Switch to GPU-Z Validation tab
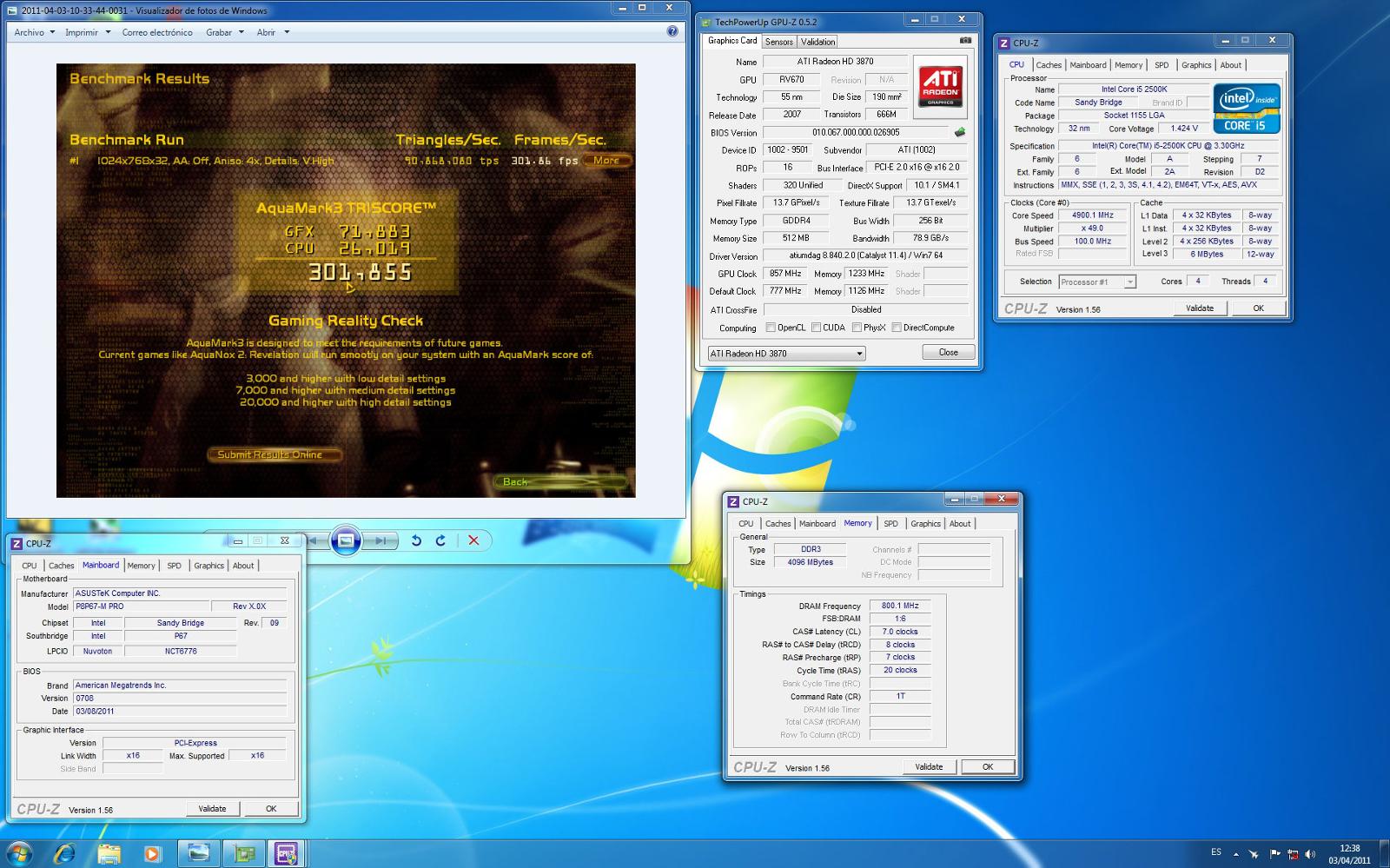Viewport: 1390px width, 868px height. (x=817, y=42)
